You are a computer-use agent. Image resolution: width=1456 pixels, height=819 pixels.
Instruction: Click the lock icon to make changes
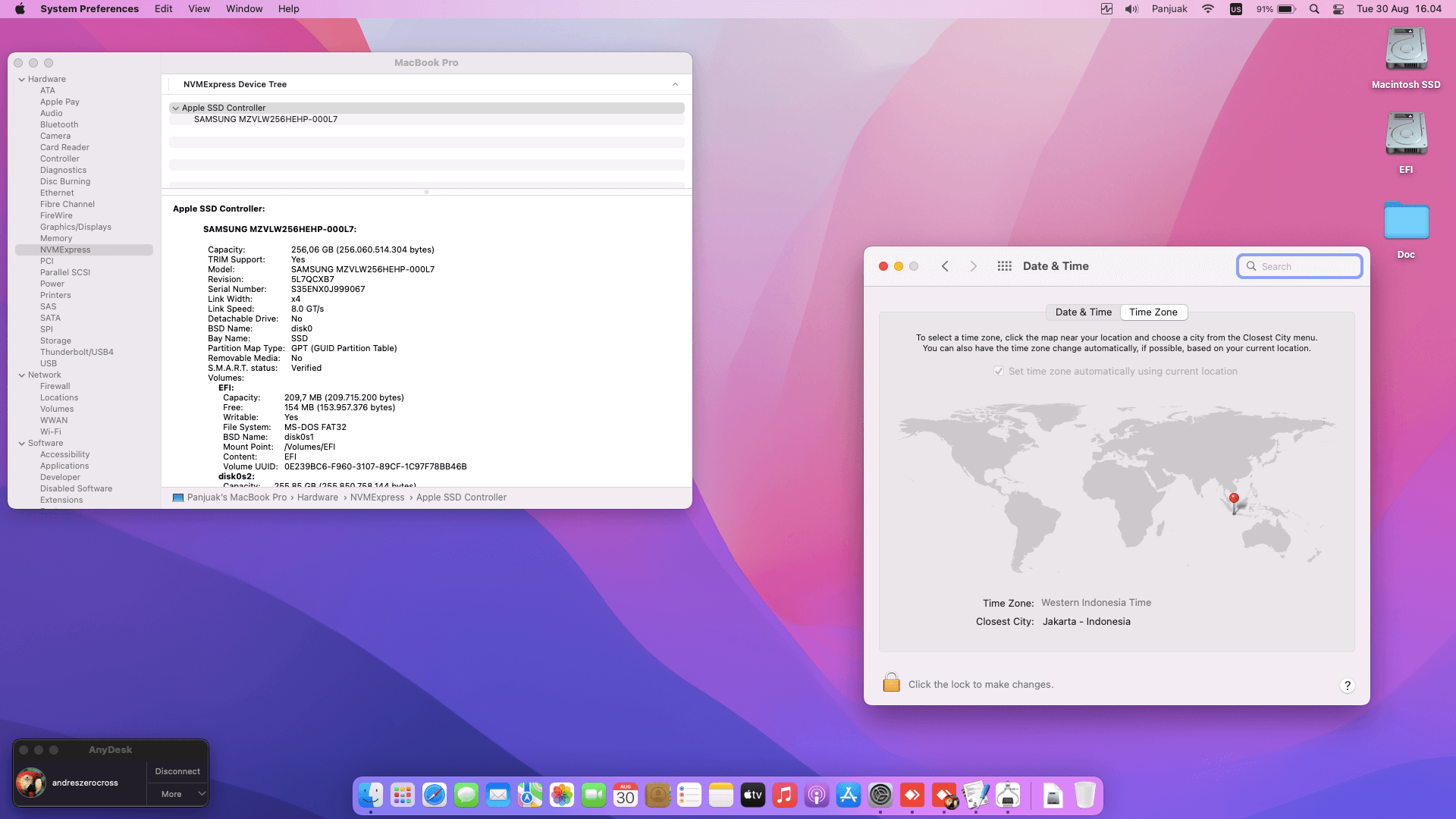click(891, 682)
